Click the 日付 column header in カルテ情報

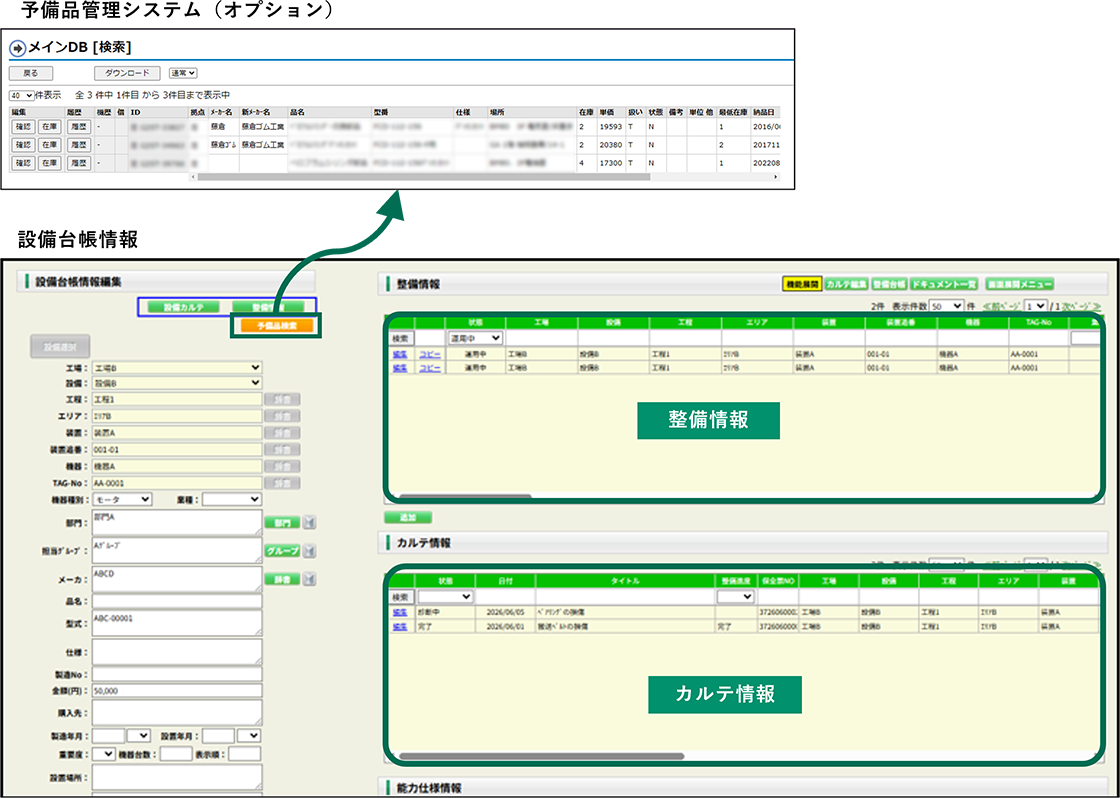[x=506, y=582]
